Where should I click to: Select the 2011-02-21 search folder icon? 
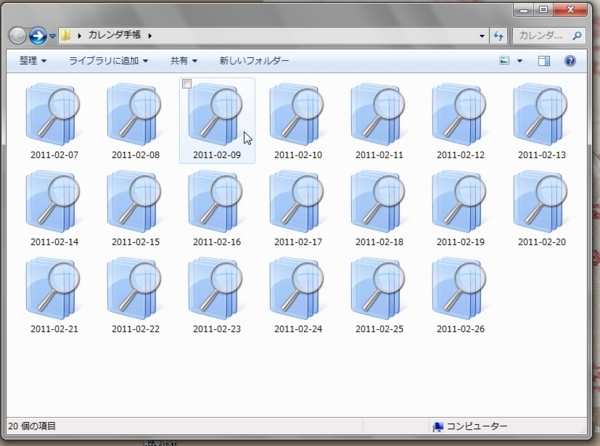tap(53, 288)
